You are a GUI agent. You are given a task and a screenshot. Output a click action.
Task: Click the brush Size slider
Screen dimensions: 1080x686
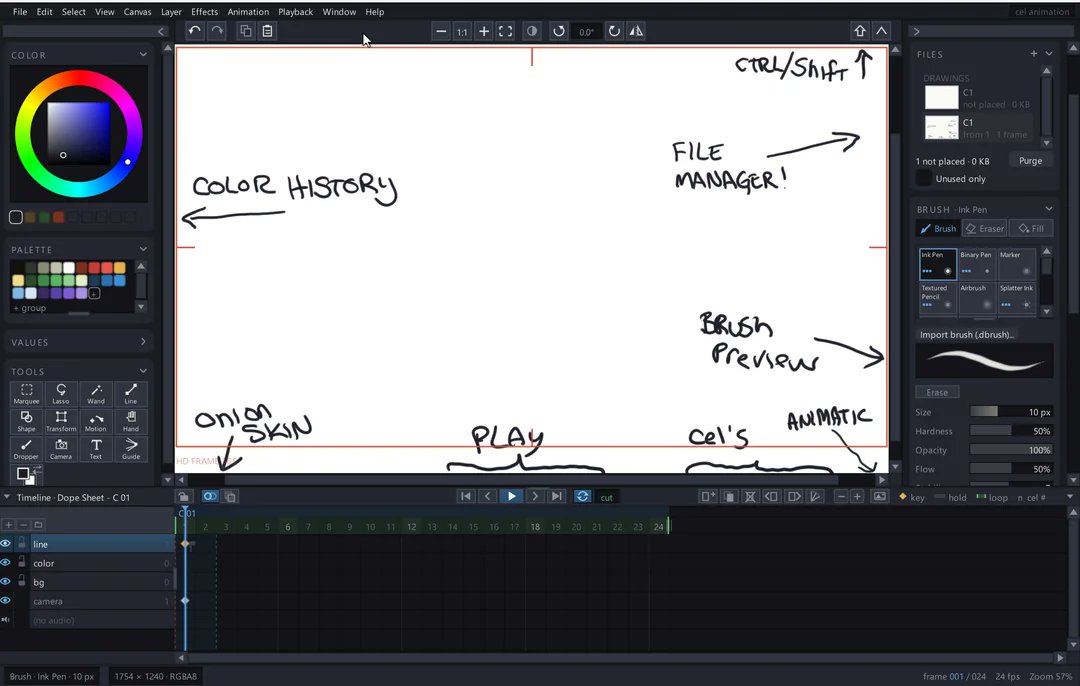click(1011, 412)
